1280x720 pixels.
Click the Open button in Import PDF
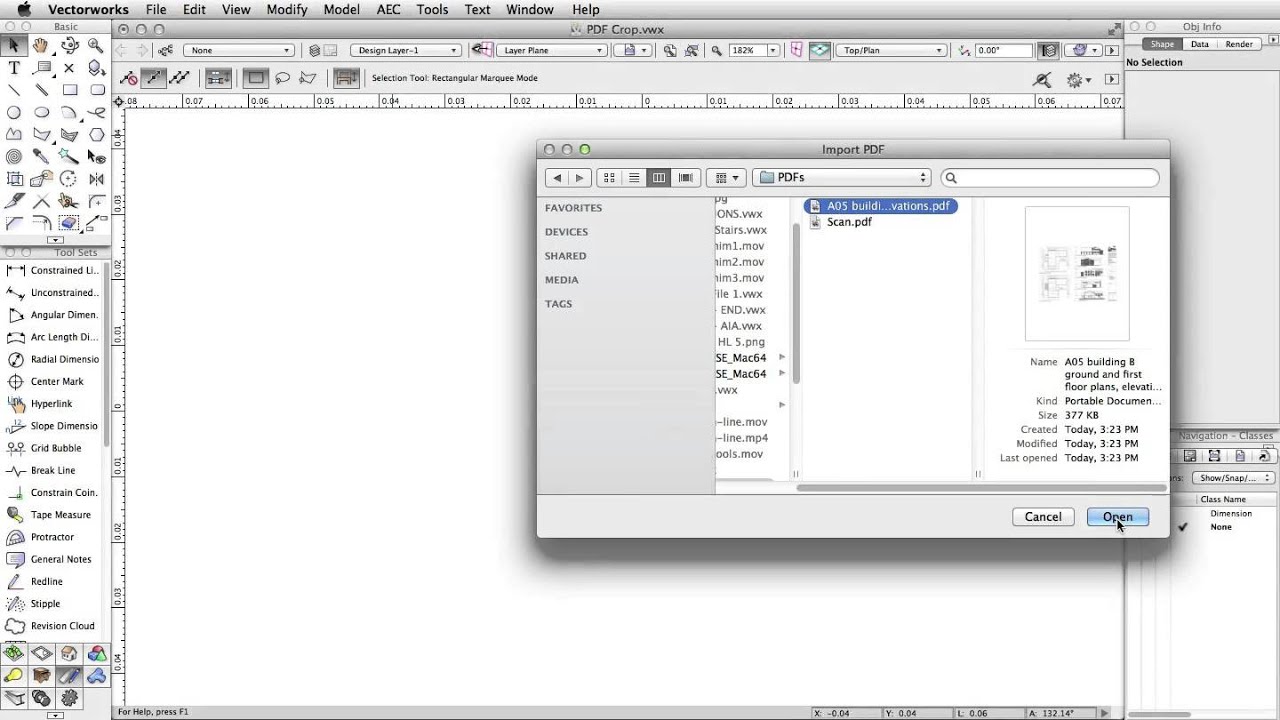click(x=1117, y=517)
